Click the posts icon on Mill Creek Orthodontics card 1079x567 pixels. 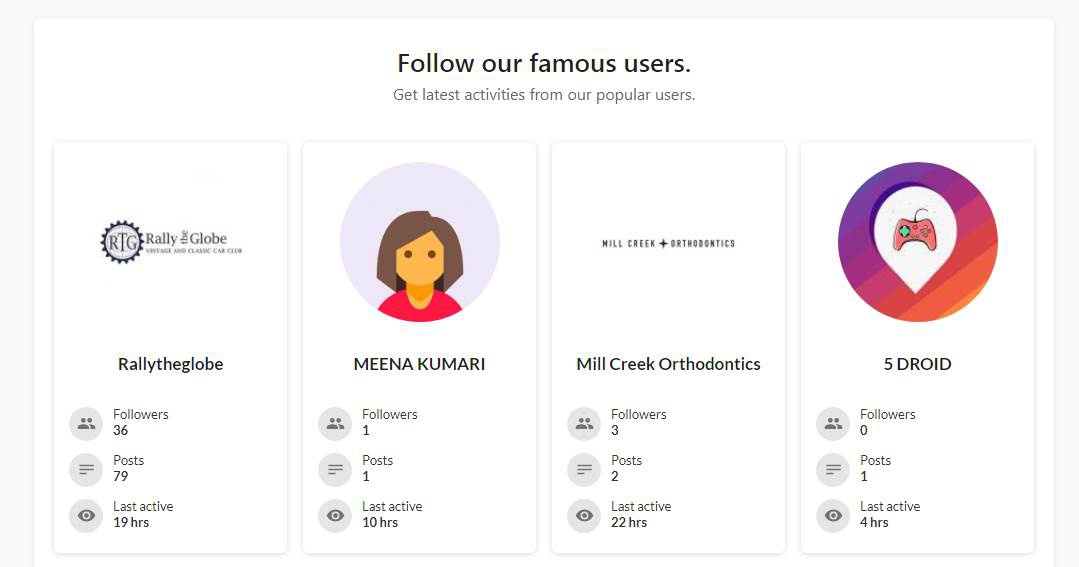coord(584,469)
